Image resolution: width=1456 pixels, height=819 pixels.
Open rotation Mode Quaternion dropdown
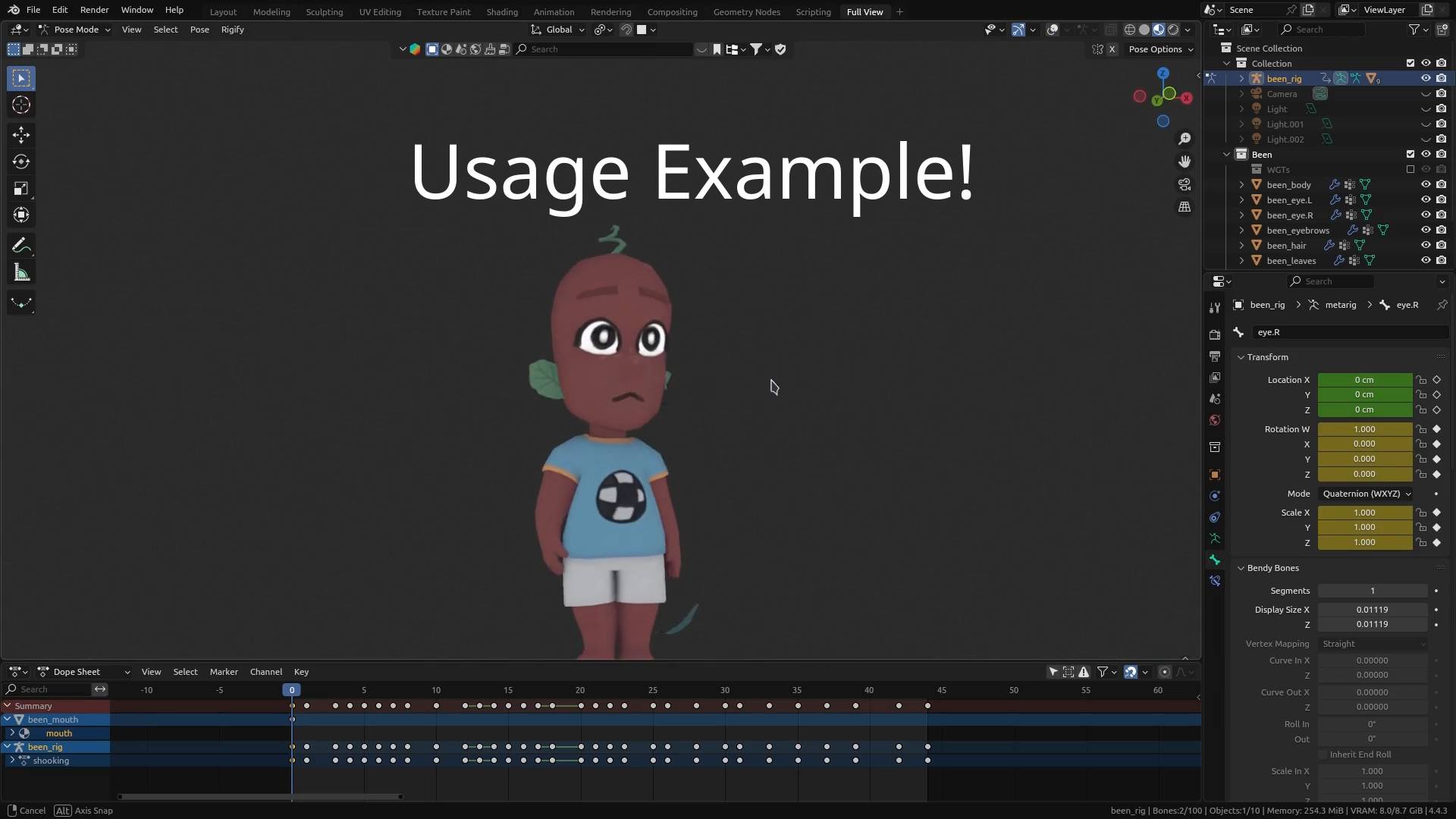tap(1366, 494)
